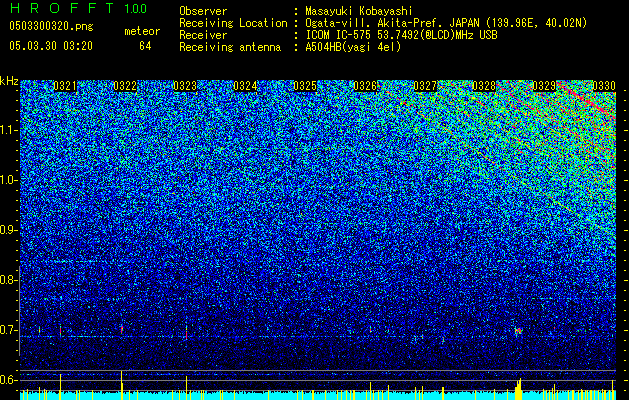Click the red echo mark below 0322

pos(122,329)
